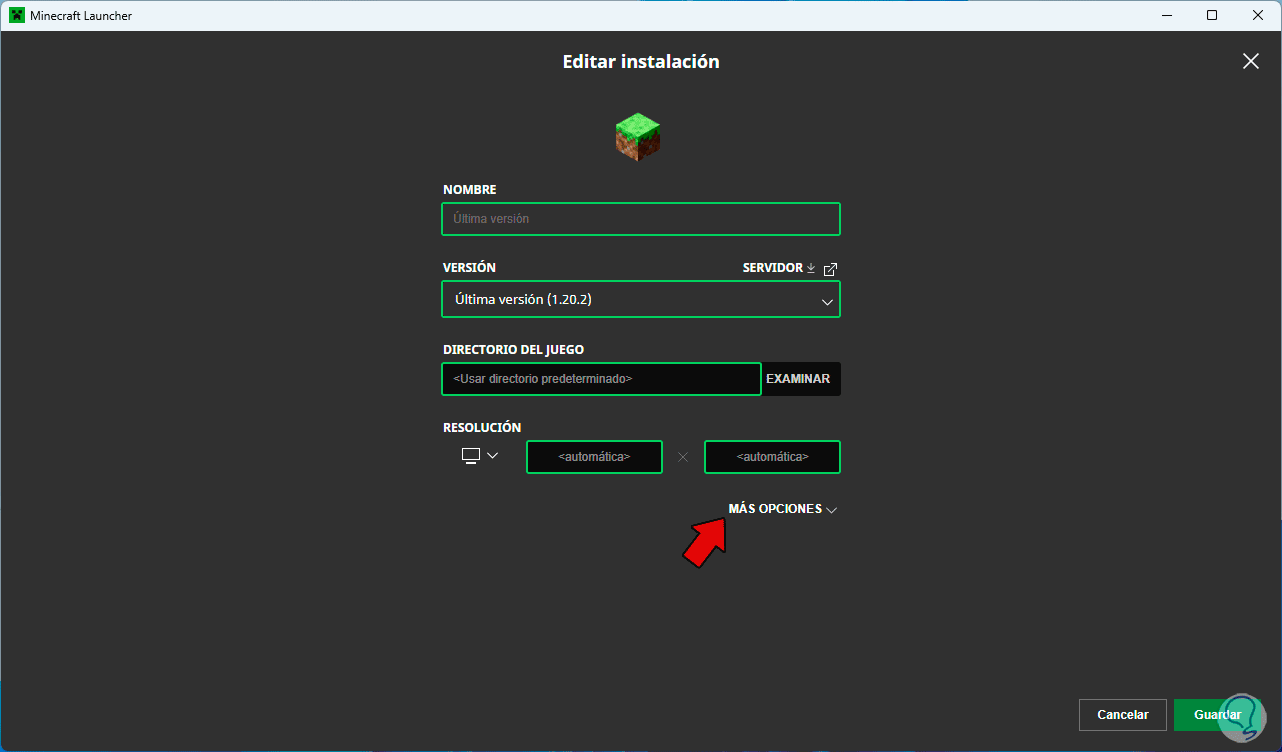Click the resolution width field
The width and height of the screenshot is (1282, 752).
coord(594,457)
